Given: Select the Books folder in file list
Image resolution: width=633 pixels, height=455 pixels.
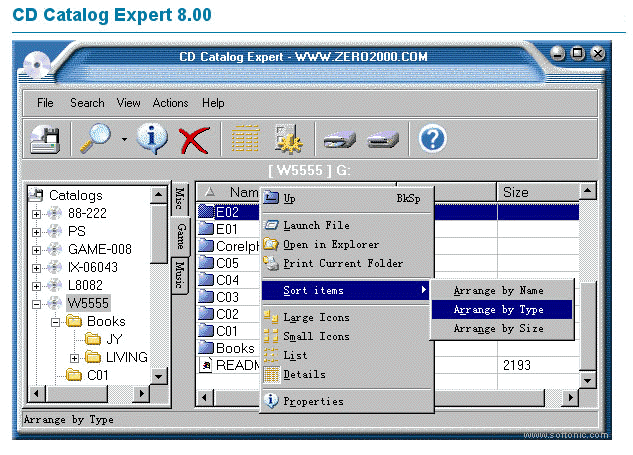Looking at the screenshot, I should click(228, 348).
